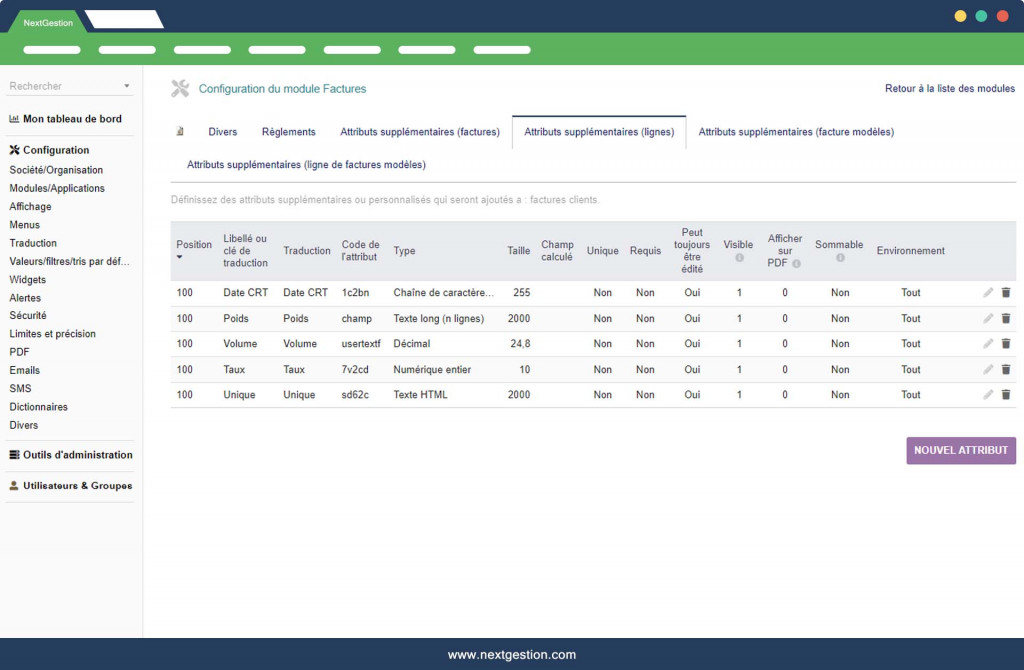Delete the Poids attribute via trash icon

1006,319
